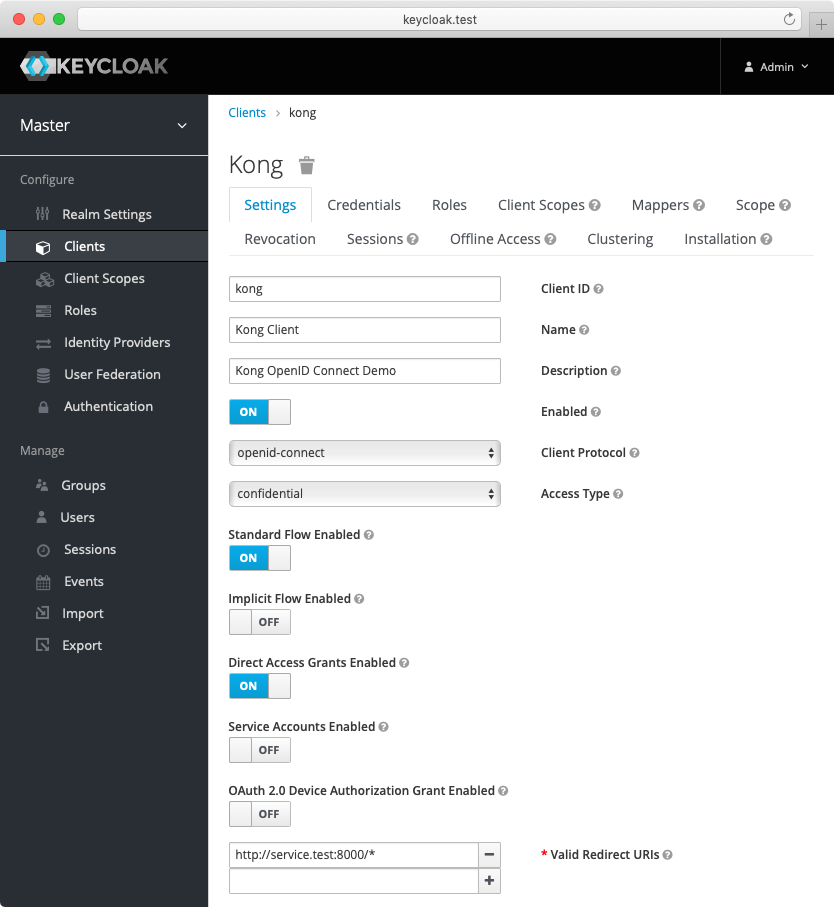This screenshot has width=834, height=907.
Task: Toggle the Standard Flow Enabled switch
Action: (x=260, y=558)
